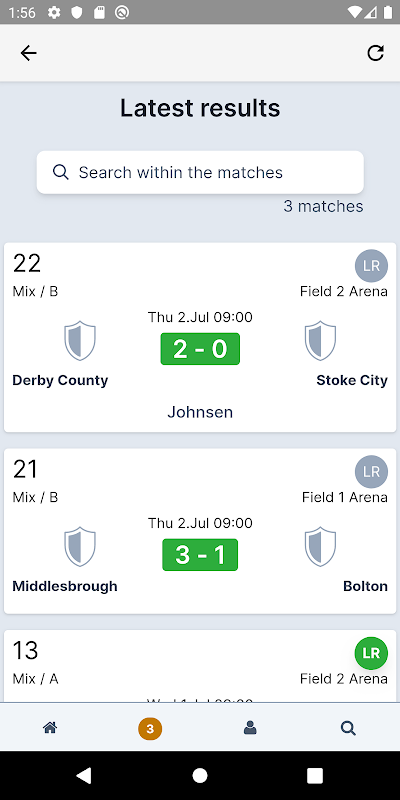This screenshot has height=800, width=400.
Task: Focus the Search within the matches field
Action: pos(200,172)
